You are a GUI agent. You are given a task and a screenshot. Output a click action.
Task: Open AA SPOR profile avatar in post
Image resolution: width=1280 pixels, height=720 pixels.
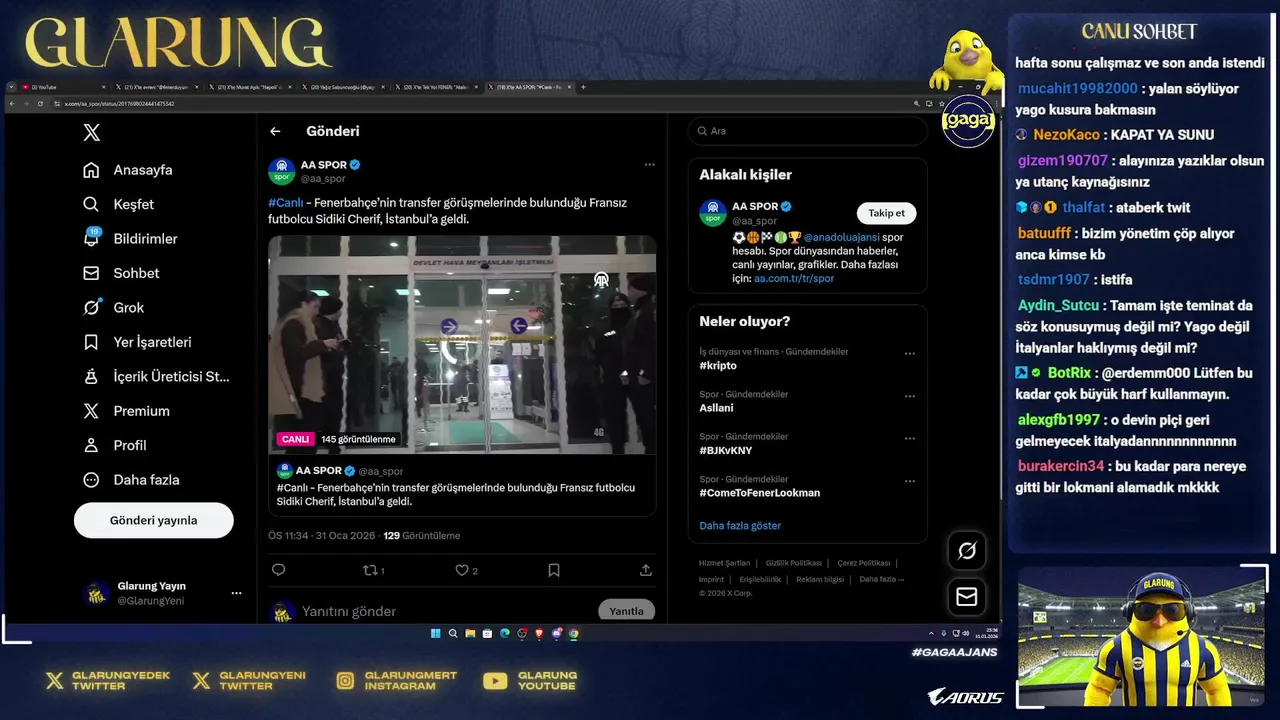(282, 171)
